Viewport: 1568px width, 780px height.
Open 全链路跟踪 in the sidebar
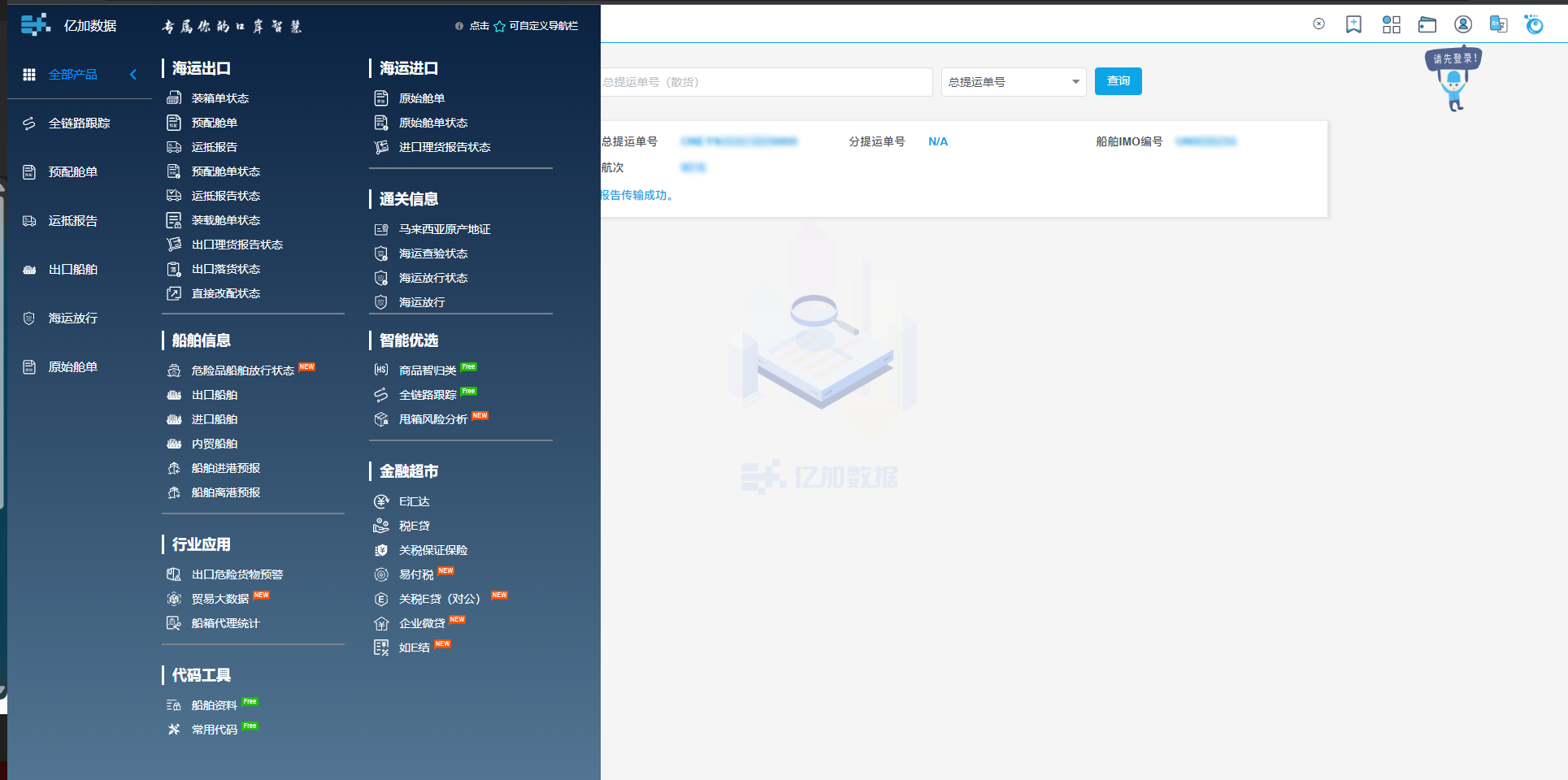point(79,123)
